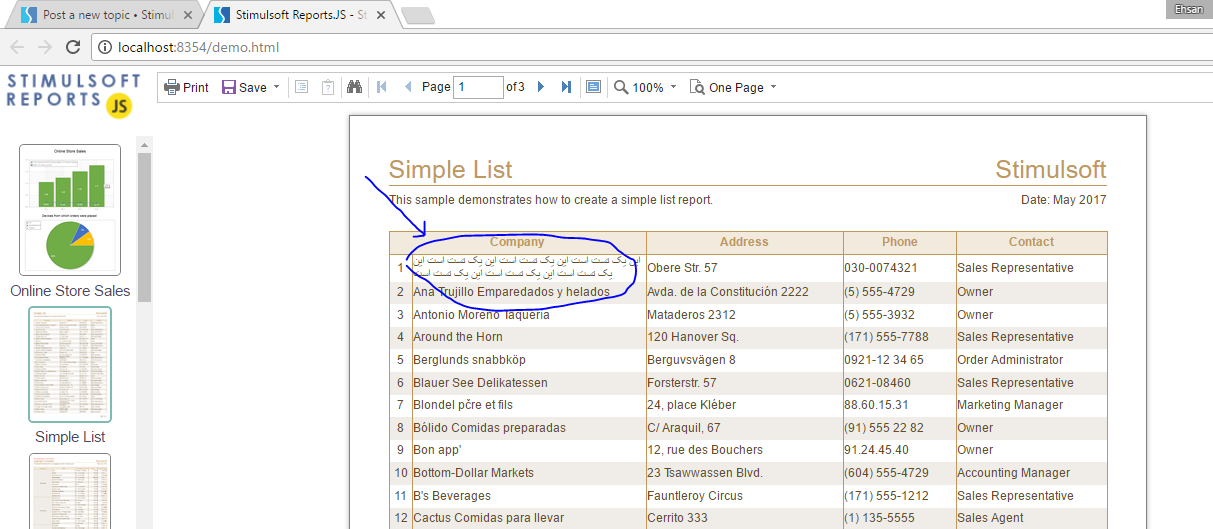The image size is (1213, 529).
Task: Go to previous page
Action: click(407, 87)
